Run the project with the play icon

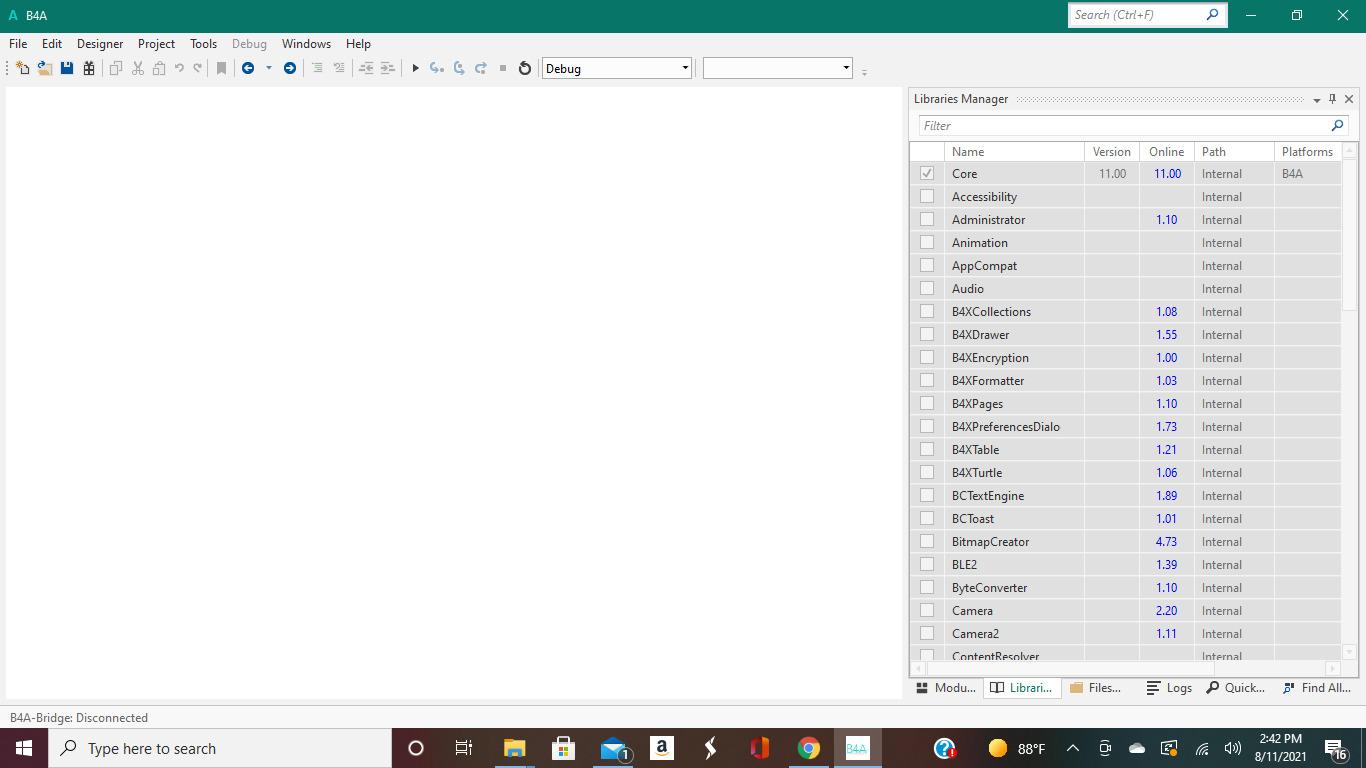[x=415, y=68]
